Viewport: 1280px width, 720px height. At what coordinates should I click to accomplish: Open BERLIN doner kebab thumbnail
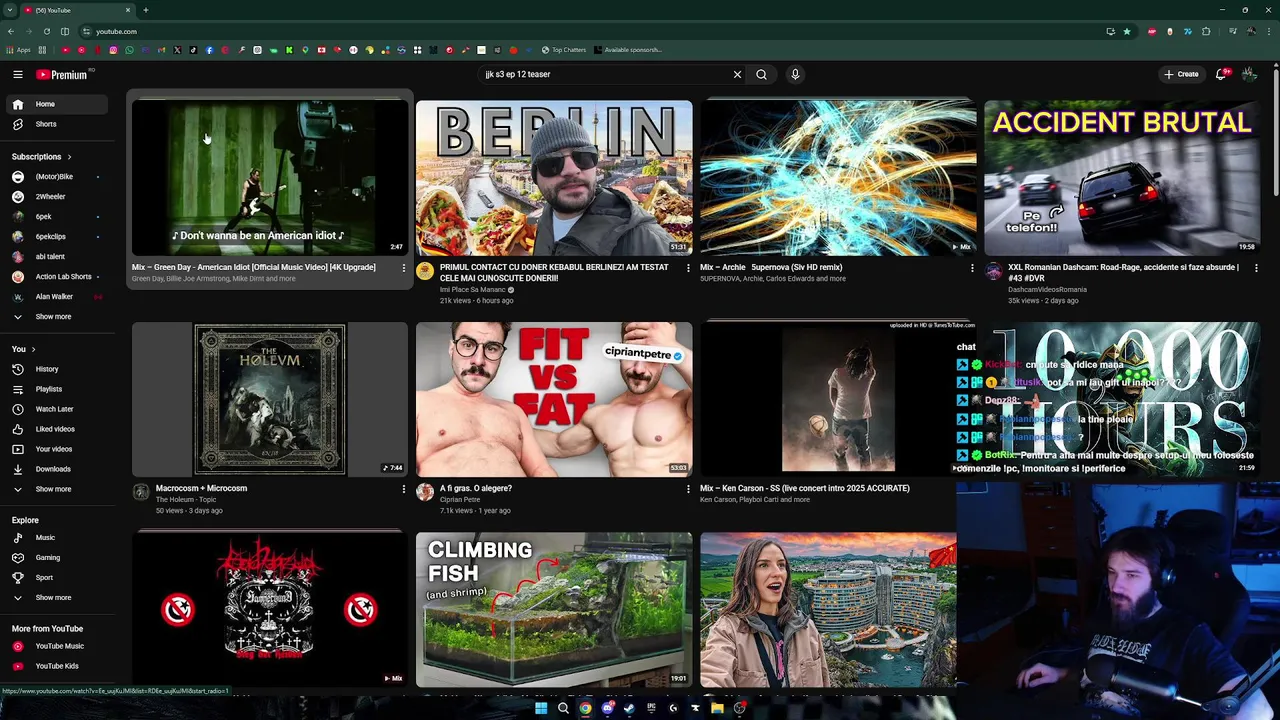pos(554,177)
